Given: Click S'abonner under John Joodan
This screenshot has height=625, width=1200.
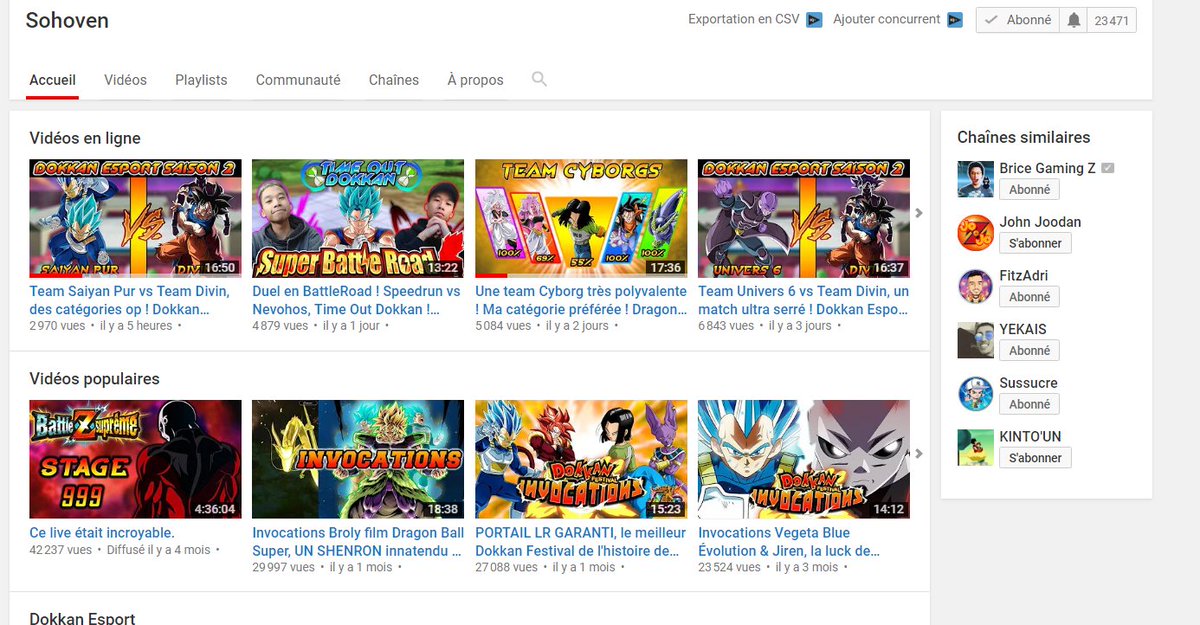Looking at the screenshot, I should pyautogui.click(x=1035, y=243).
